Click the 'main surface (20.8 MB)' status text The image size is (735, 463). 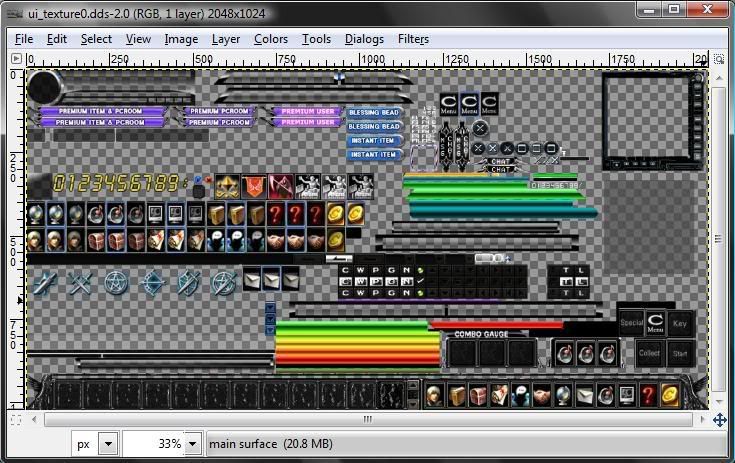(270, 443)
